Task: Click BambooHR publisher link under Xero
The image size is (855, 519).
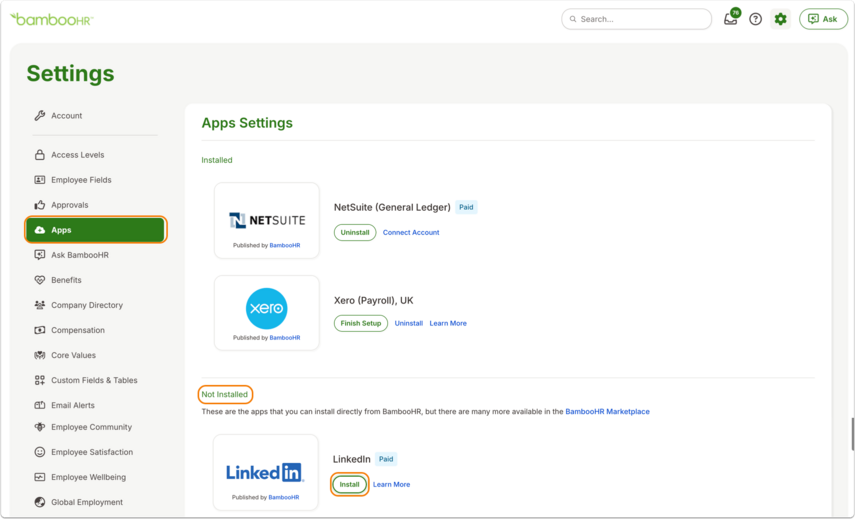Action: coord(285,338)
